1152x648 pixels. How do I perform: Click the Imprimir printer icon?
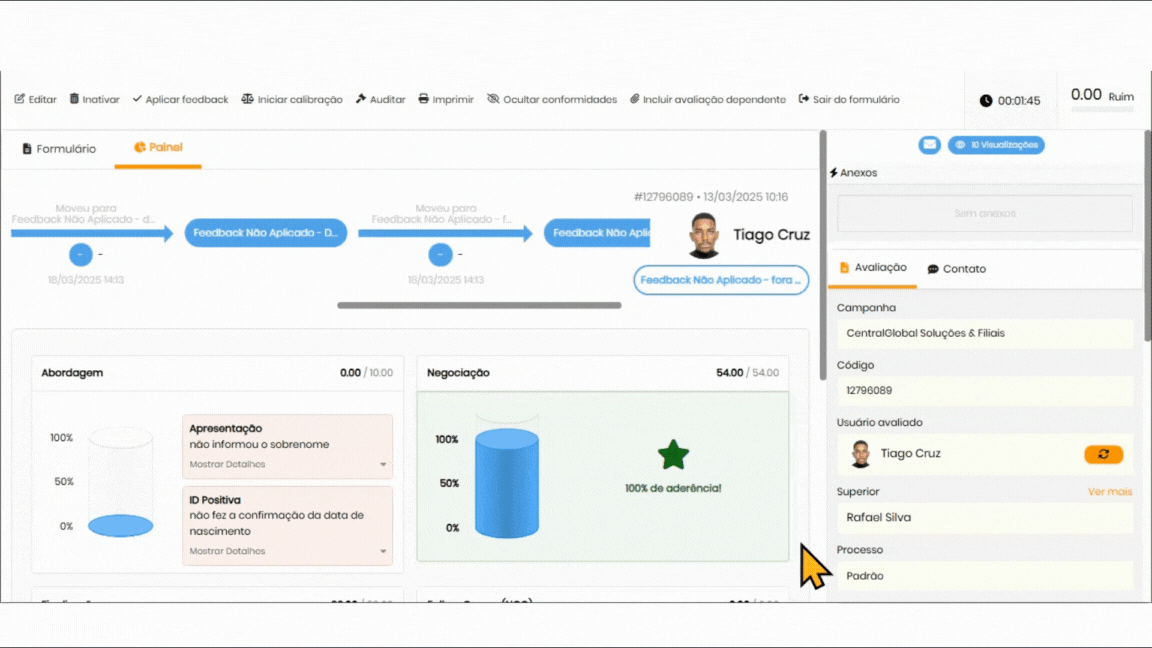(x=424, y=100)
